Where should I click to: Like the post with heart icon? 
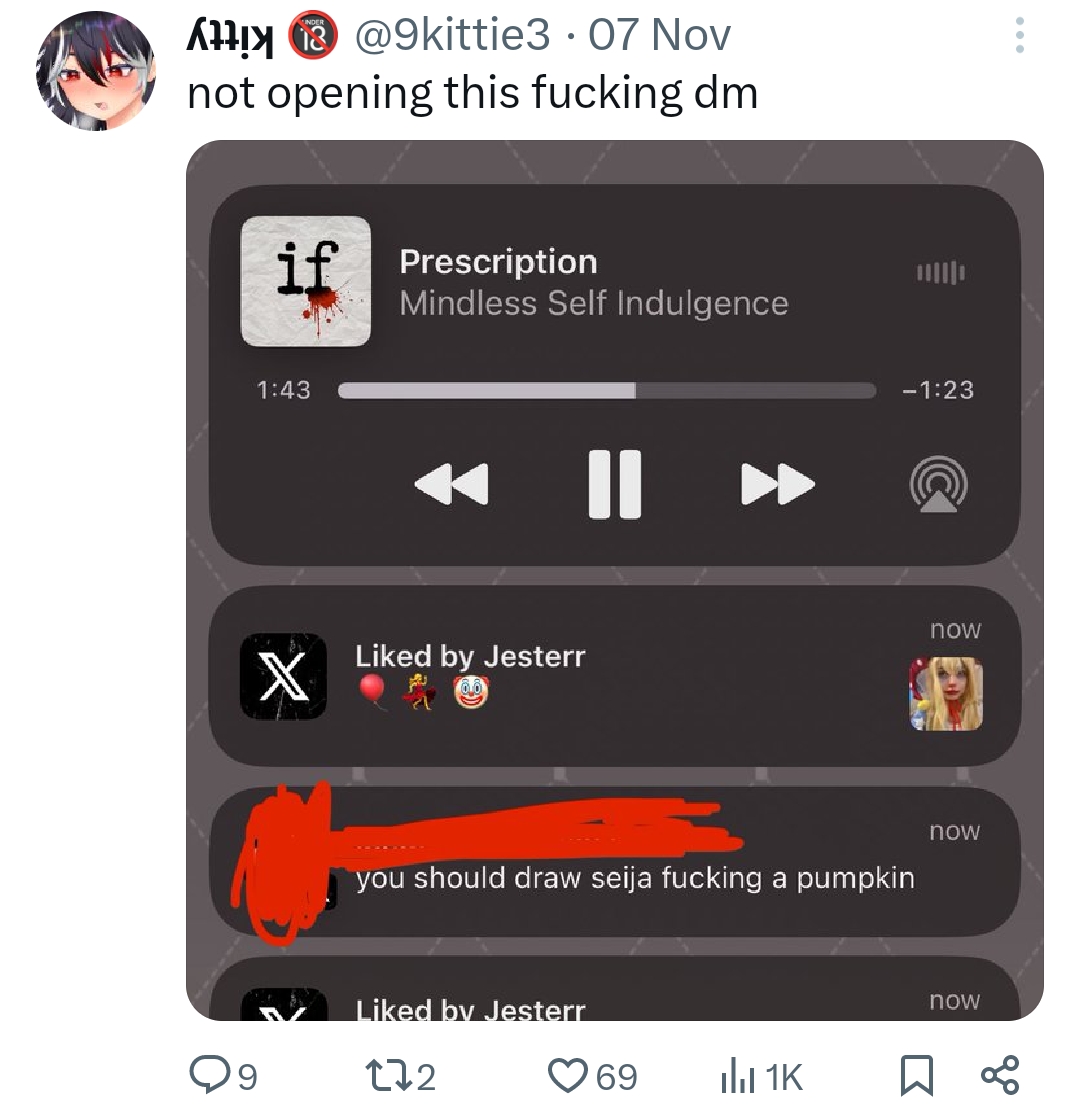click(x=567, y=1075)
